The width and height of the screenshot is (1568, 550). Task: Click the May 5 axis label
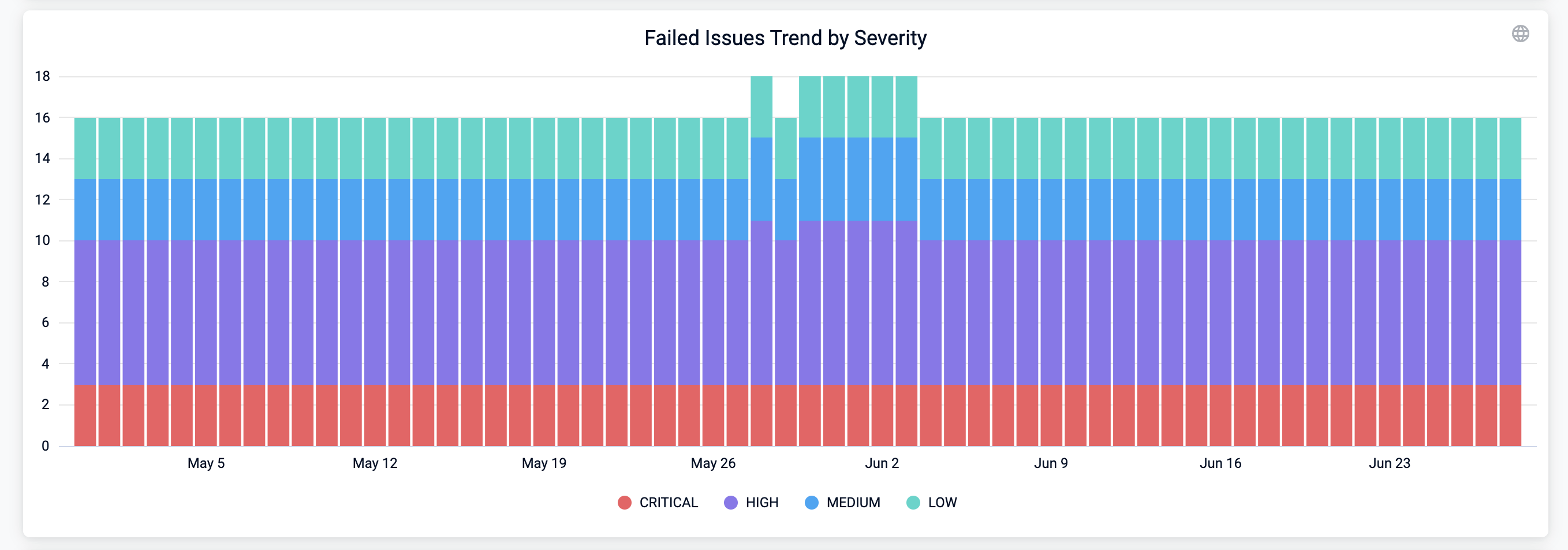pyautogui.click(x=206, y=463)
